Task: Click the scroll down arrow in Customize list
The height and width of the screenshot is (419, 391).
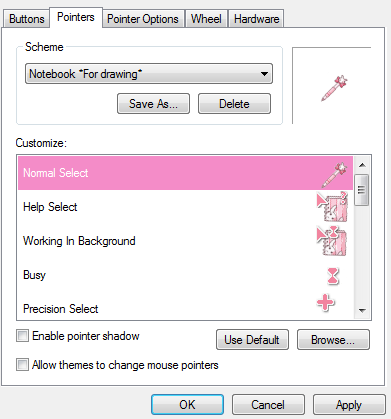Action: tap(362, 310)
